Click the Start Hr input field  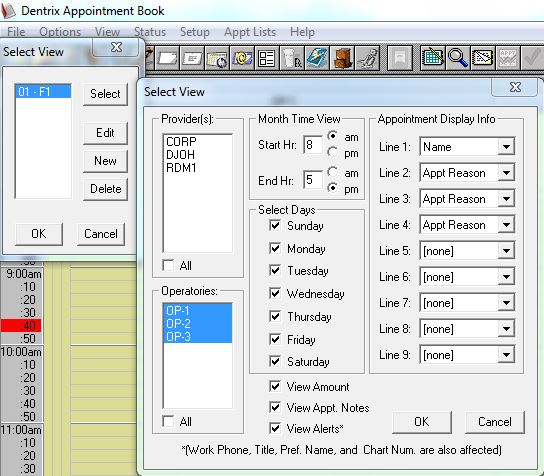point(313,144)
